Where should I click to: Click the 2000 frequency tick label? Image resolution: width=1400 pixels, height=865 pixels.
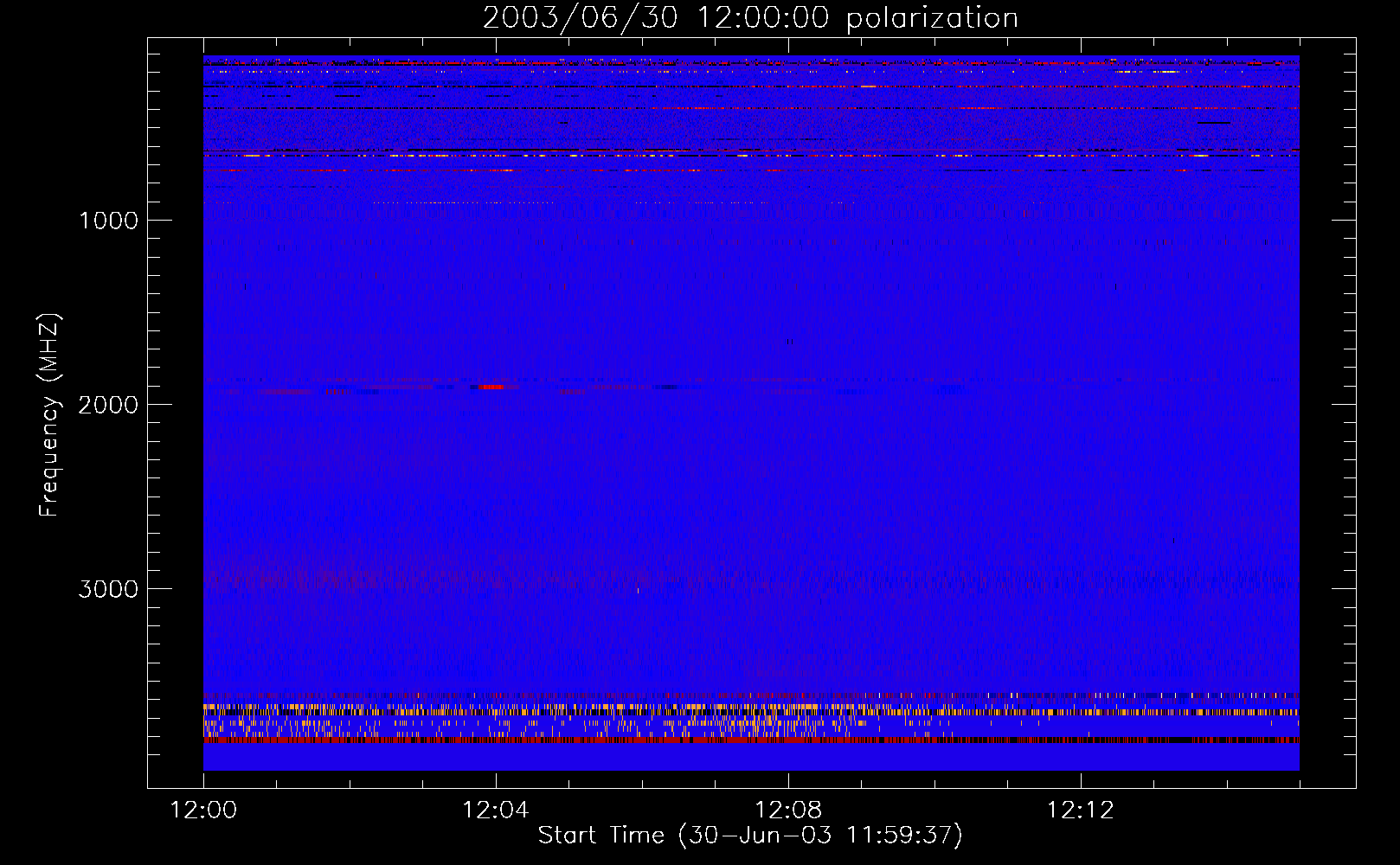coord(108,405)
